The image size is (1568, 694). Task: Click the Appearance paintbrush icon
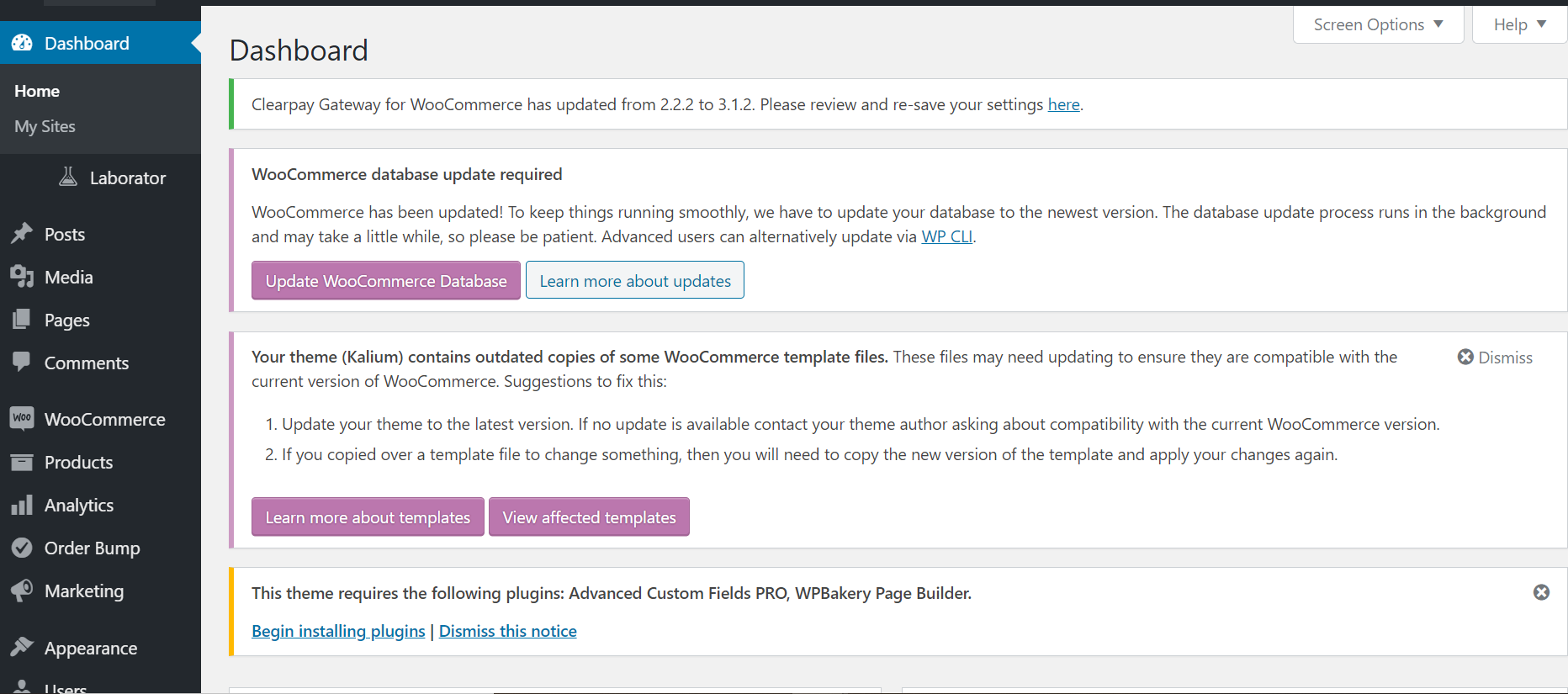pyautogui.click(x=22, y=647)
